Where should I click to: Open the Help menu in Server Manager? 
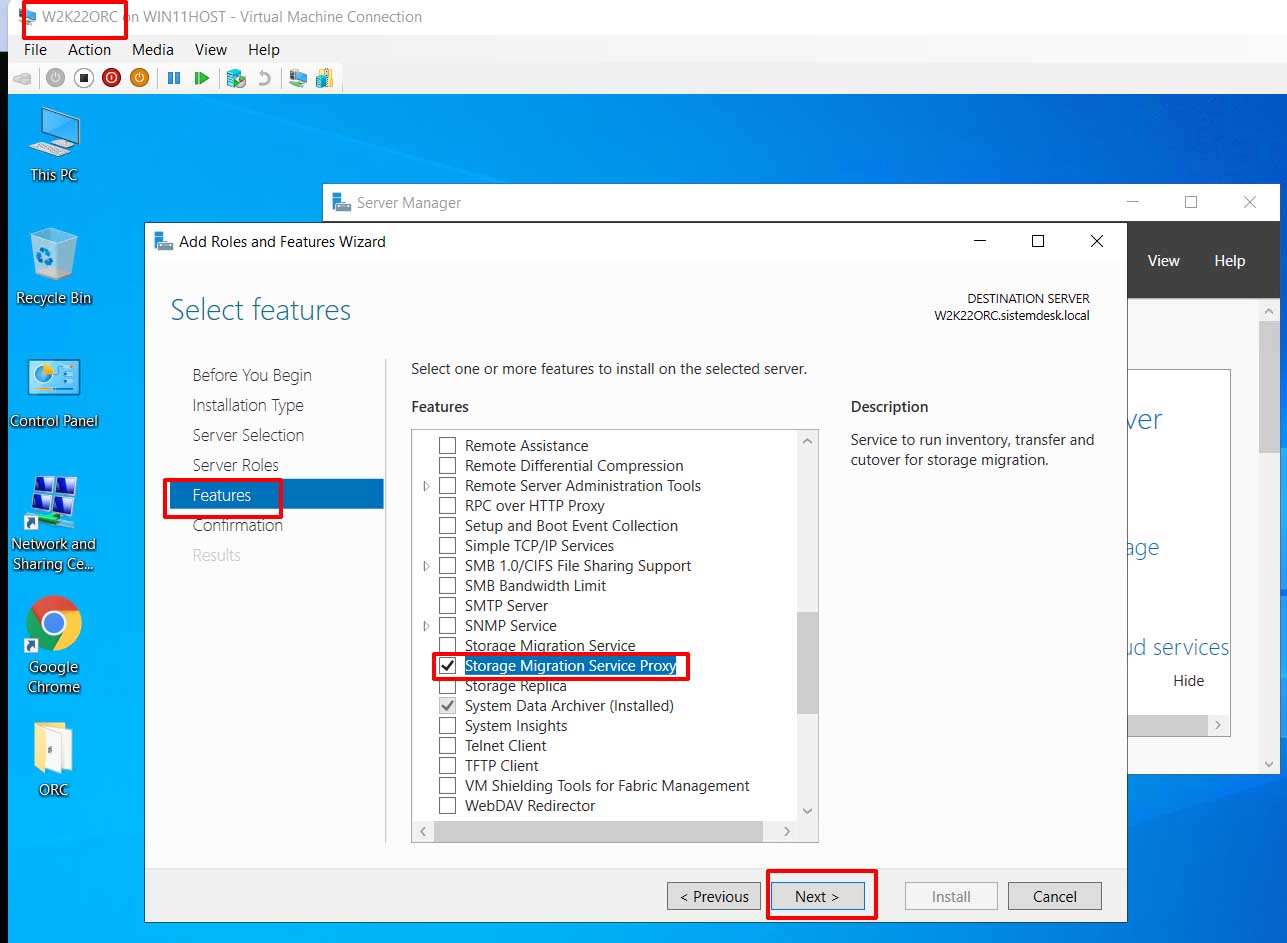[1230, 261]
